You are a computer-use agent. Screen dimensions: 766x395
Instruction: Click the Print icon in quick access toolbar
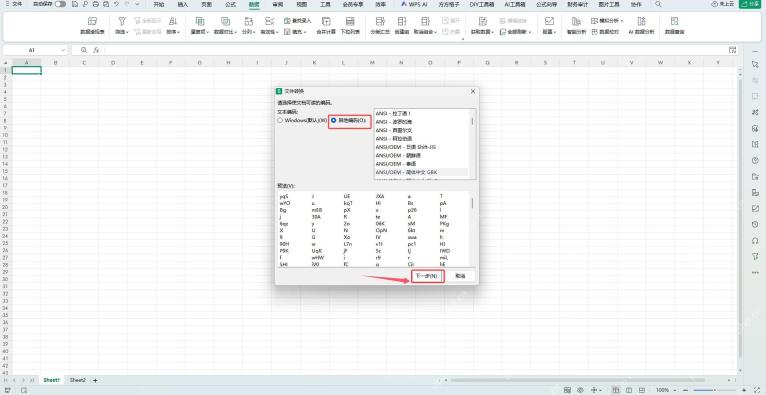[x=95, y=4]
